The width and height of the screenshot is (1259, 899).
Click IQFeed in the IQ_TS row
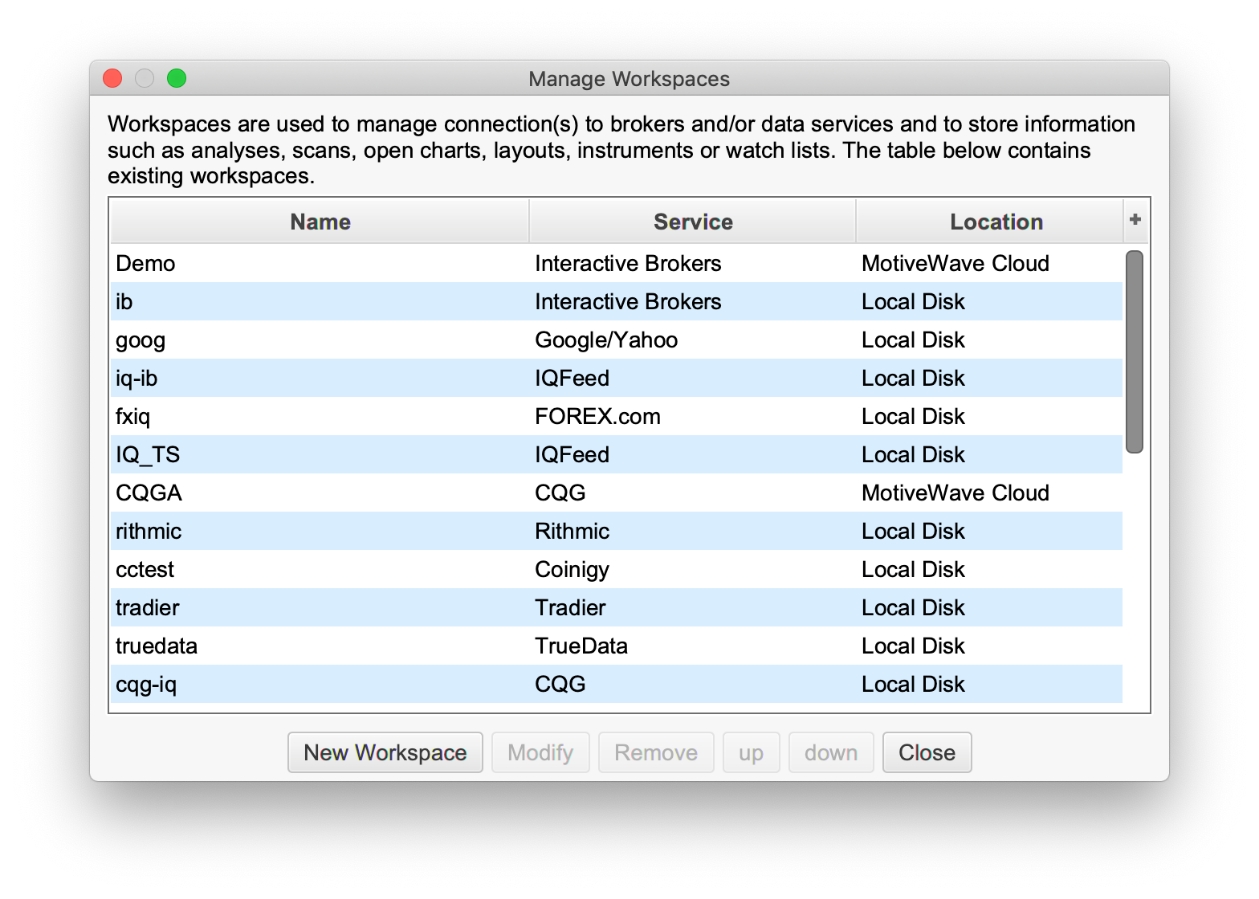[572, 455]
